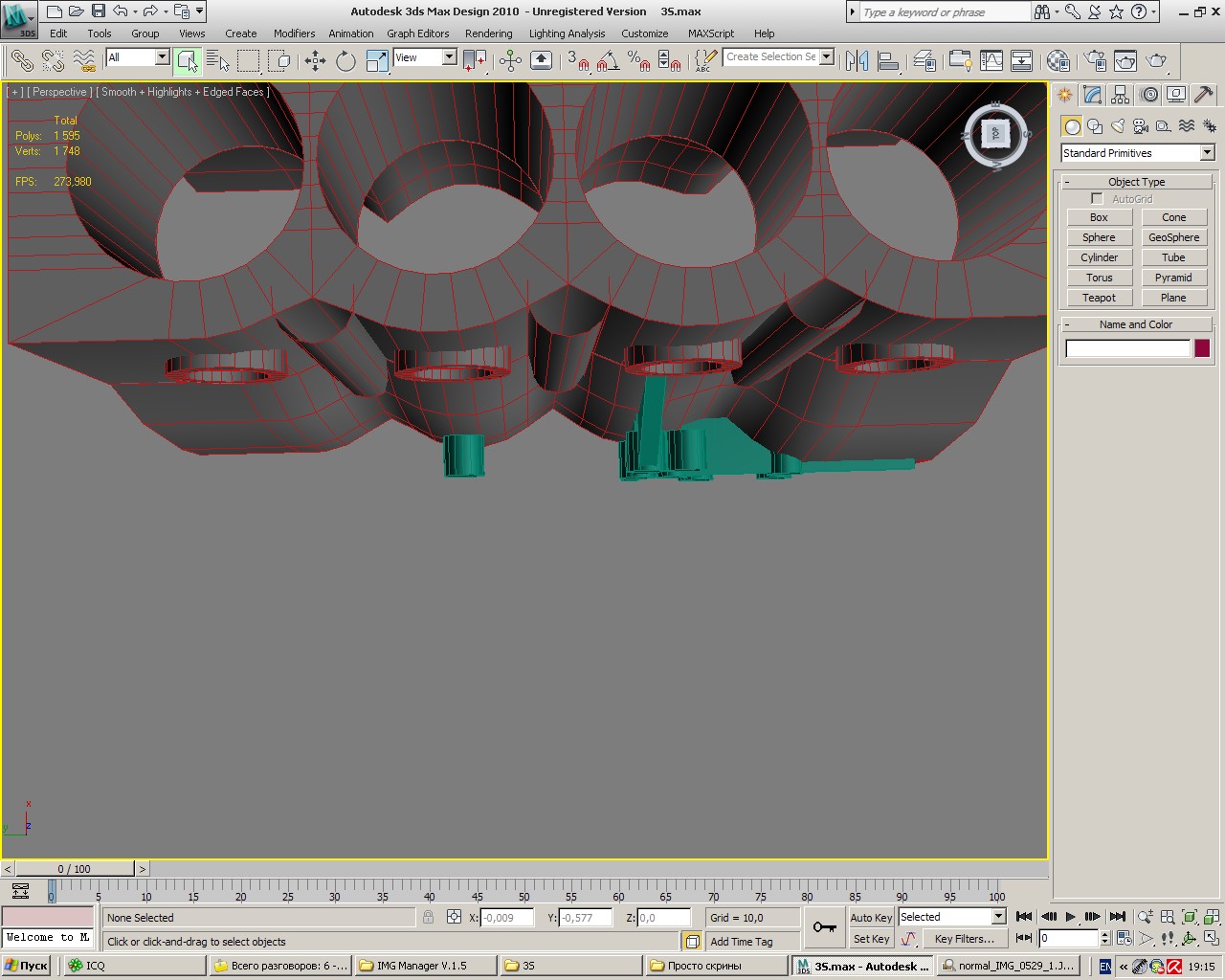Open the Utilities panel hammer icon
The height and width of the screenshot is (980, 1225).
(x=1204, y=95)
